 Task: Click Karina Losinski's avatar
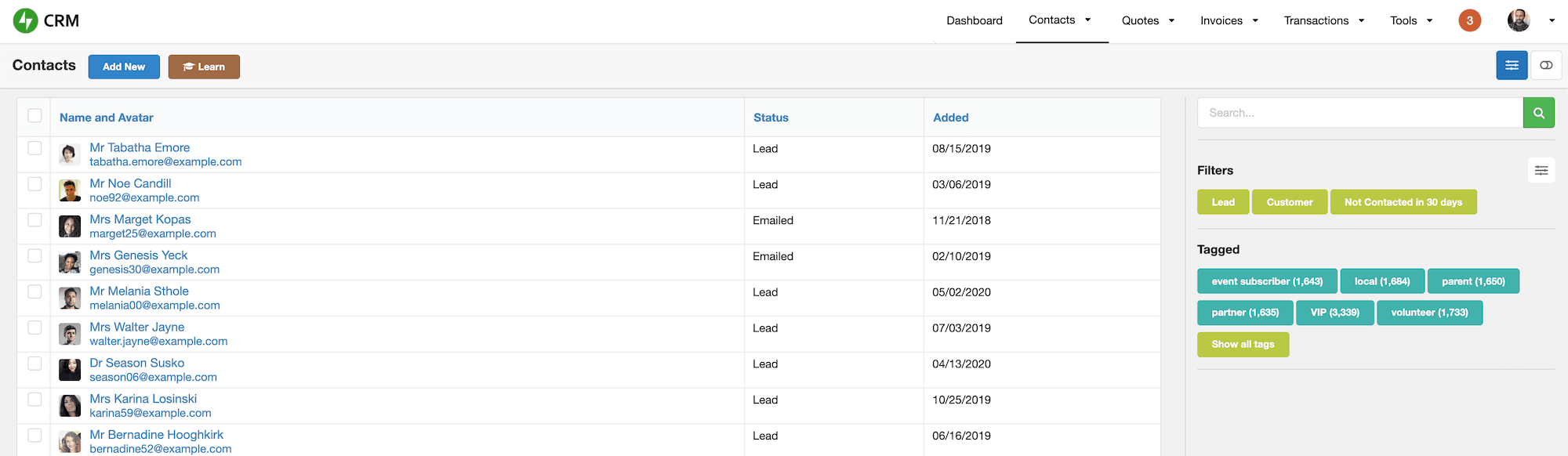click(70, 406)
